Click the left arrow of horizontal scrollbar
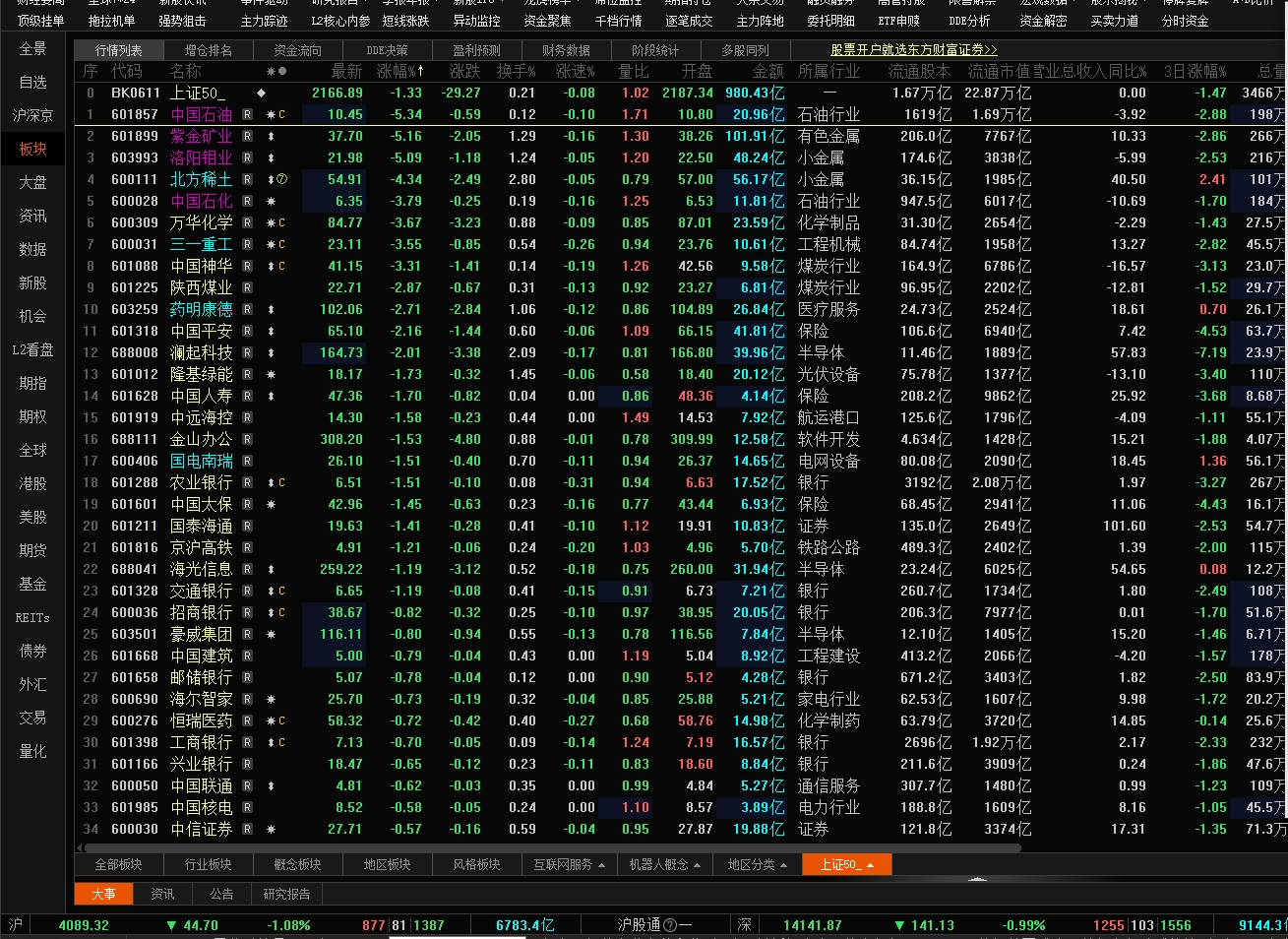The image size is (1288, 939). pos(80,847)
